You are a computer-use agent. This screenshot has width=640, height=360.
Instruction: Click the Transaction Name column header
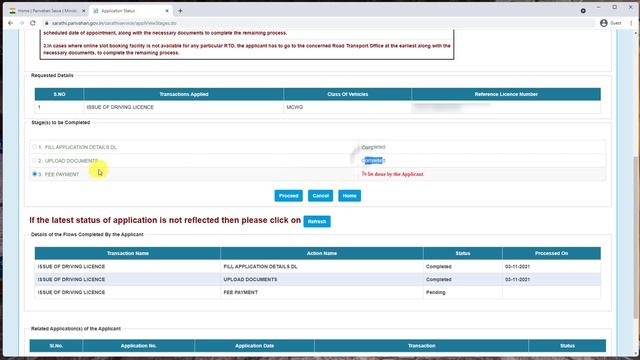128,253
